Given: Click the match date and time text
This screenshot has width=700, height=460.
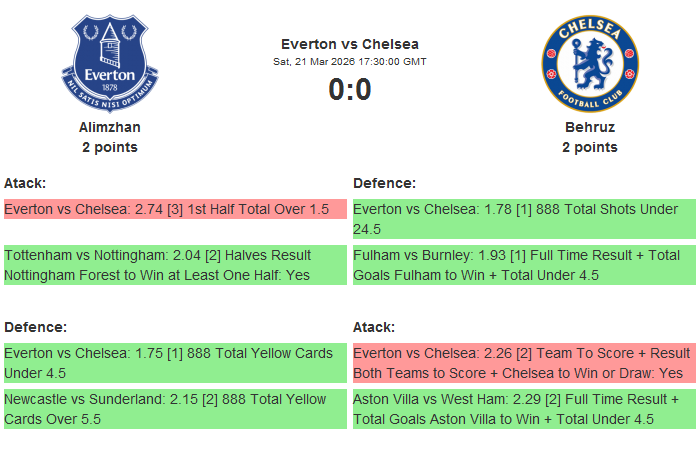Looking at the screenshot, I should (x=350, y=62).
